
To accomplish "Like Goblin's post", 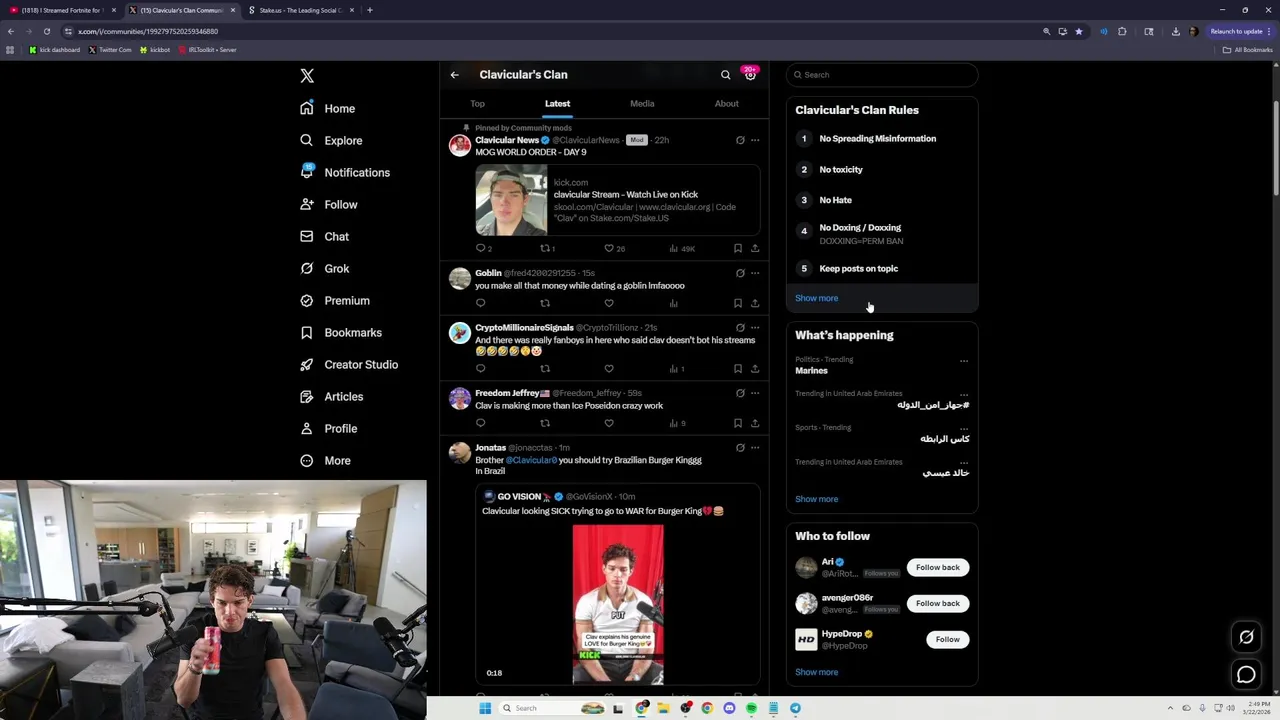I will 609,303.
